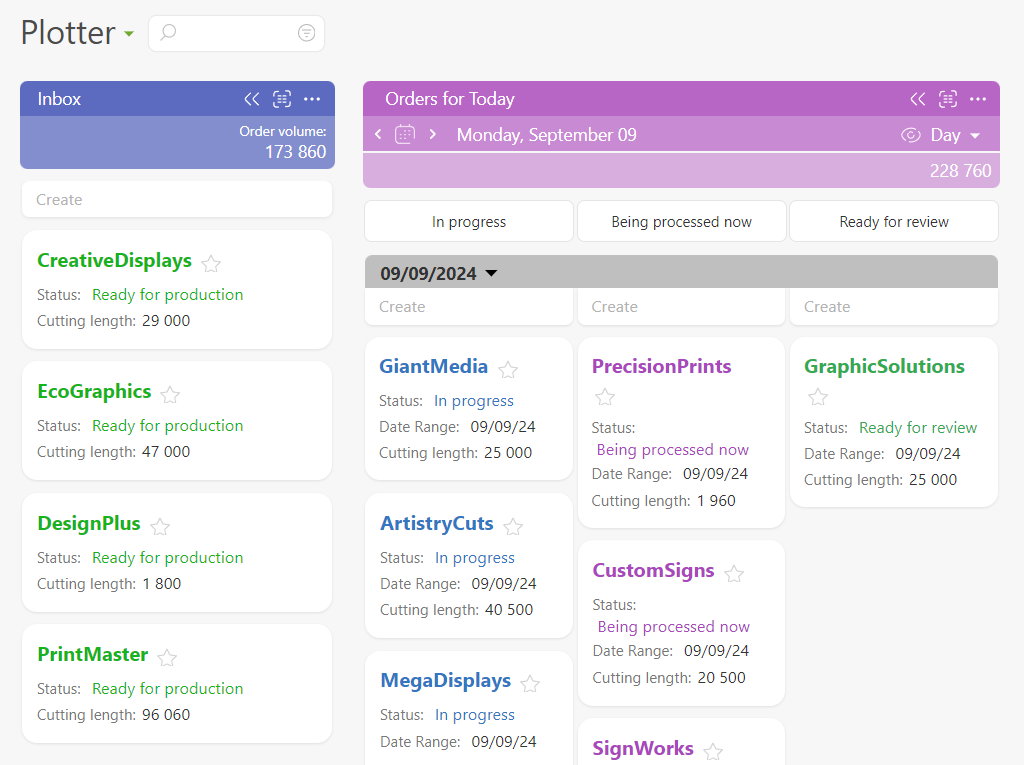Viewport: 1024px width, 765px height.
Task: Click the search magnifier icon
Action: [168, 32]
